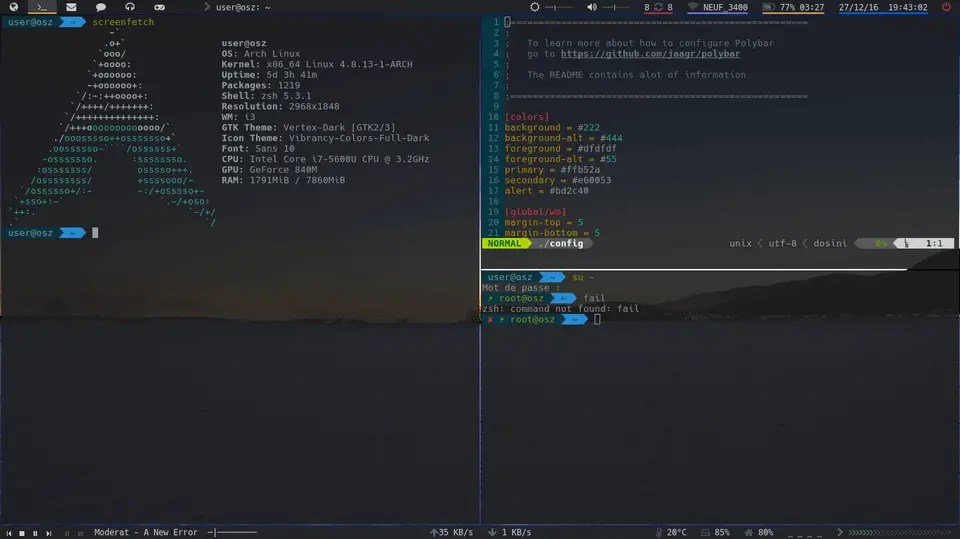Image resolution: width=960 pixels, height=539 pixels.
Task: Click the 80% home usage indicator
Action: pos(759,532)
